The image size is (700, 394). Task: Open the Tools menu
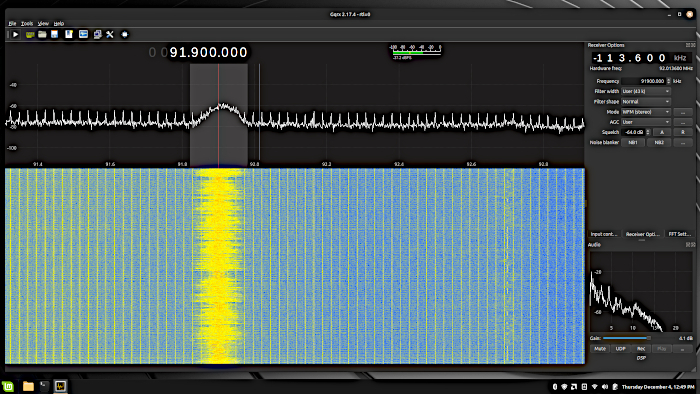click(x=27, y=24)
